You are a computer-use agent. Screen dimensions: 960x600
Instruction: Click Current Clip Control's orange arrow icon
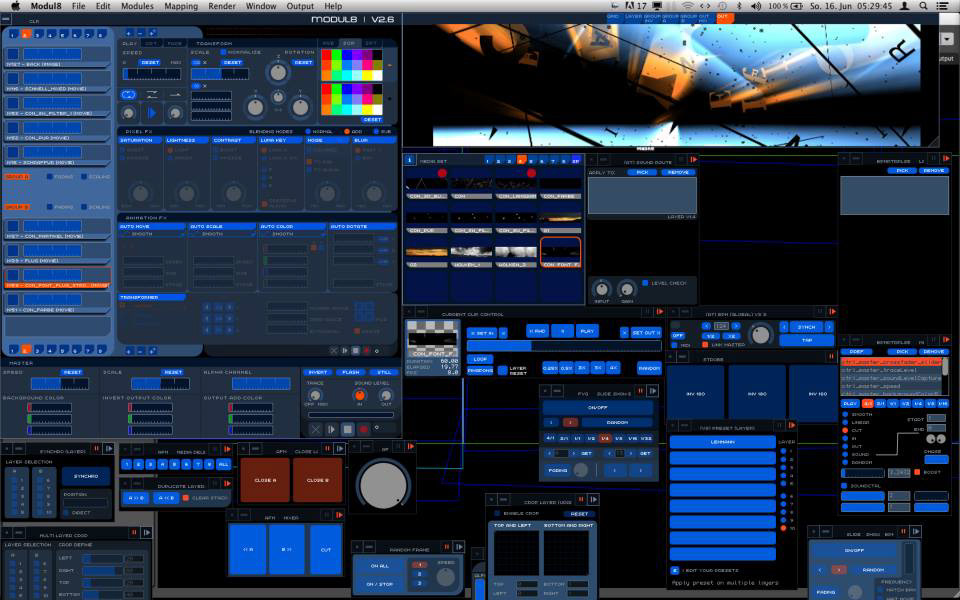[660, 312]
